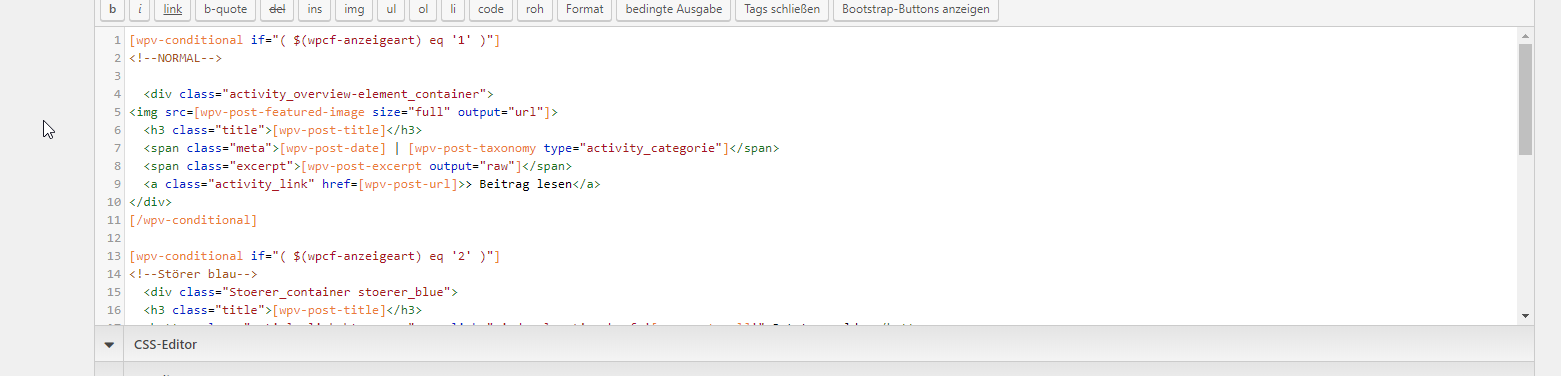Click 'Bootstrap-Buttons anzeigen' button

pos(915,10)
